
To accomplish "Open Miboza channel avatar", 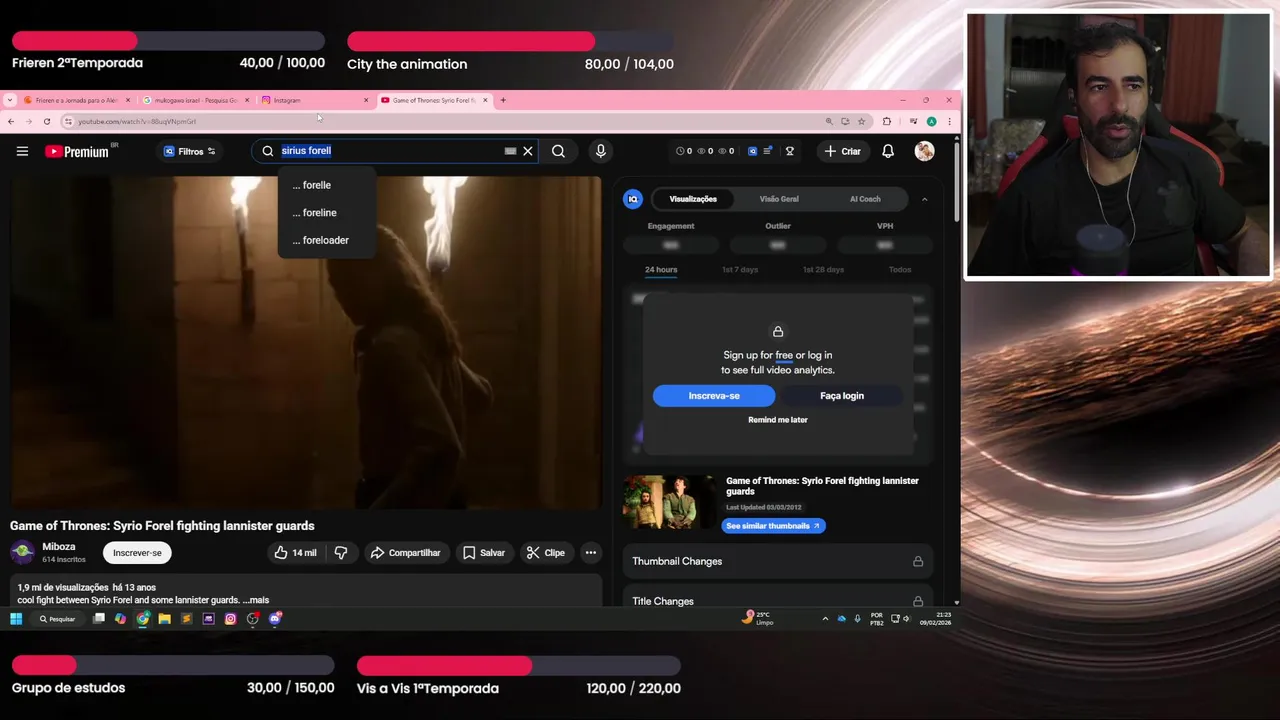I will click(x=22, y=552).
